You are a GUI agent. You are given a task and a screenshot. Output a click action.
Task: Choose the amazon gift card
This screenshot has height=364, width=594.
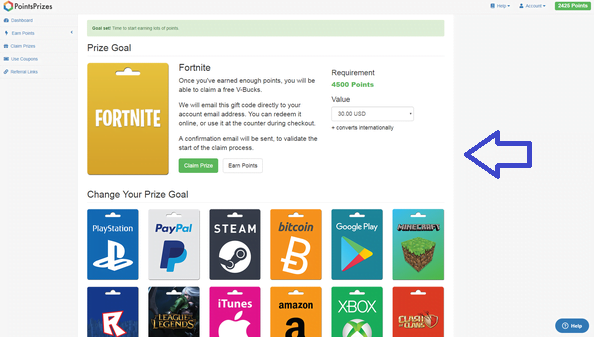[296, 312]
